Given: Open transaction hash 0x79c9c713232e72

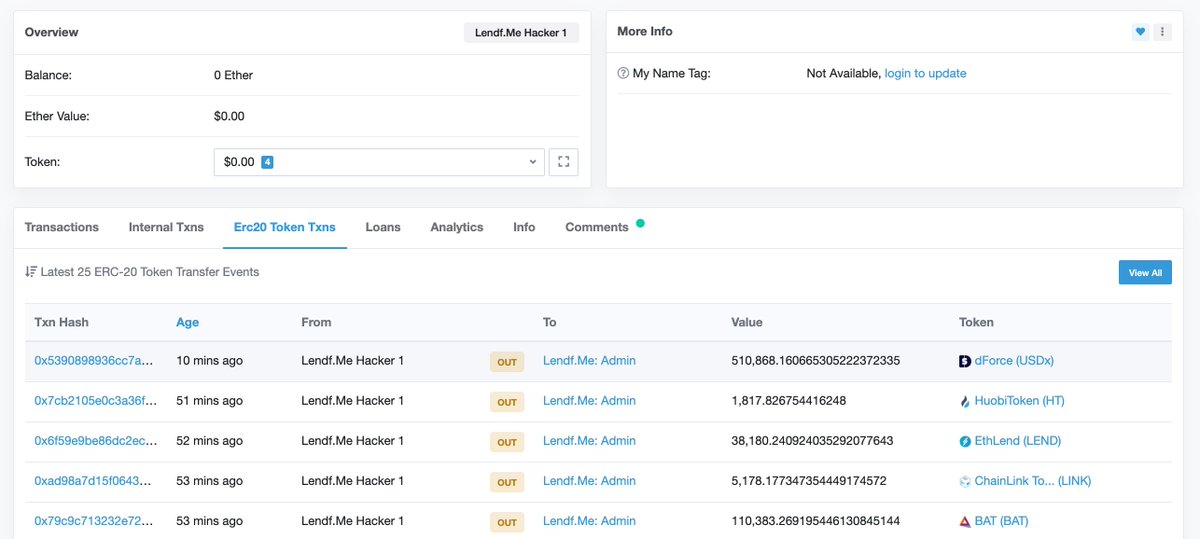Looking at the screenshot, I should click(x=95, y=520).
